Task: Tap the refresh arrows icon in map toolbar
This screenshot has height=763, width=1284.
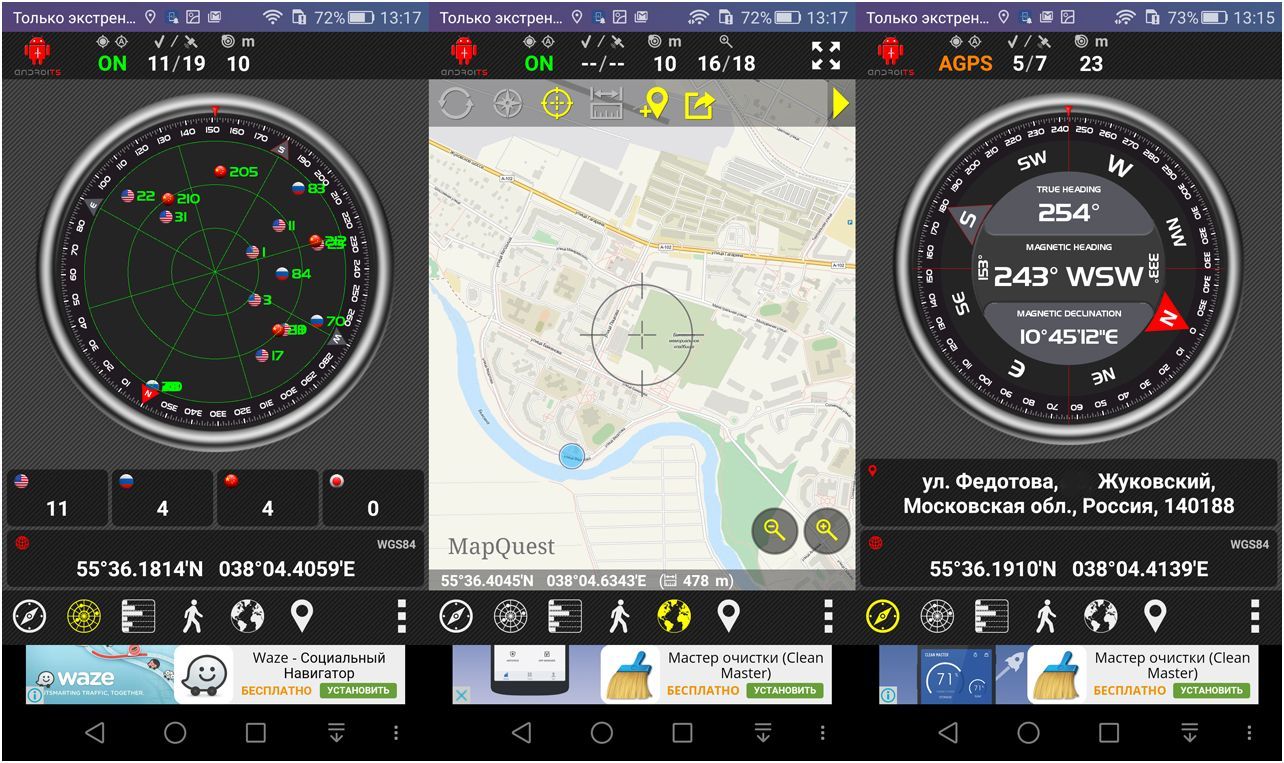Action: [455, 104]
